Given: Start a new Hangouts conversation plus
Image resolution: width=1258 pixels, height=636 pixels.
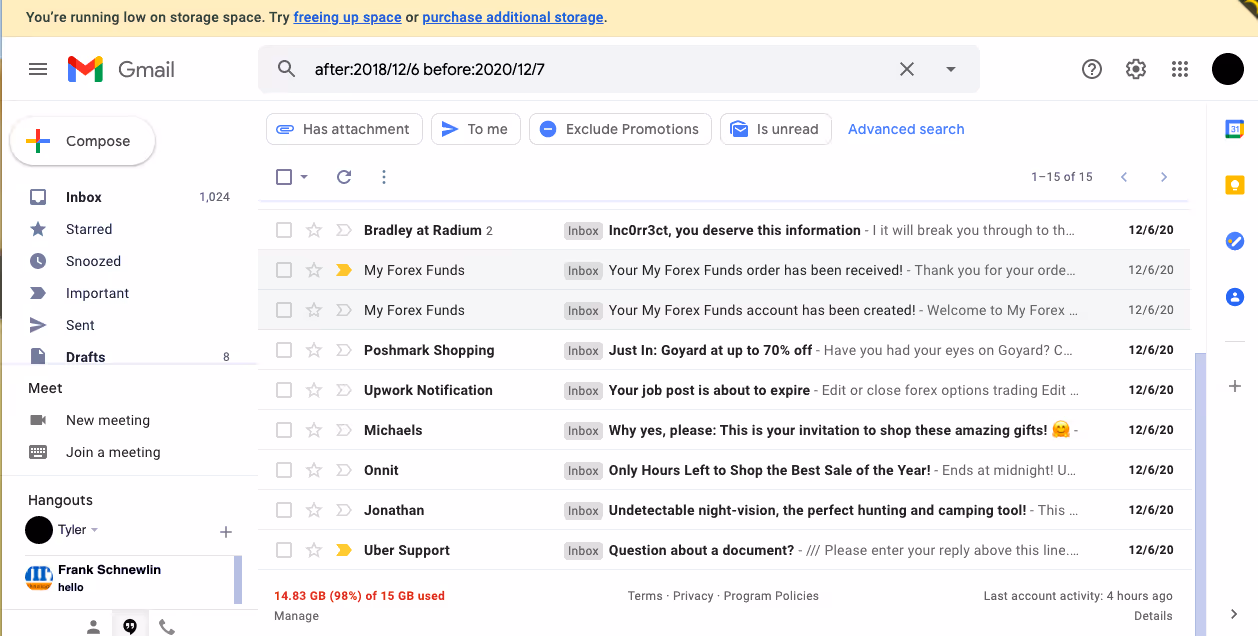Looking at the screenshot, I should pos(226,532).
